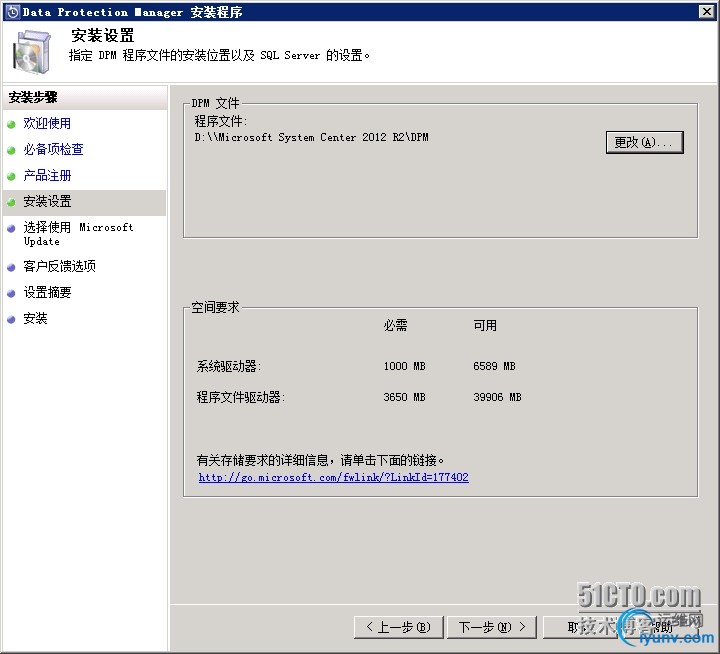The image size is (720, 654).
Task: Go to the 设置摘要 step
Action: coord(47,293)
